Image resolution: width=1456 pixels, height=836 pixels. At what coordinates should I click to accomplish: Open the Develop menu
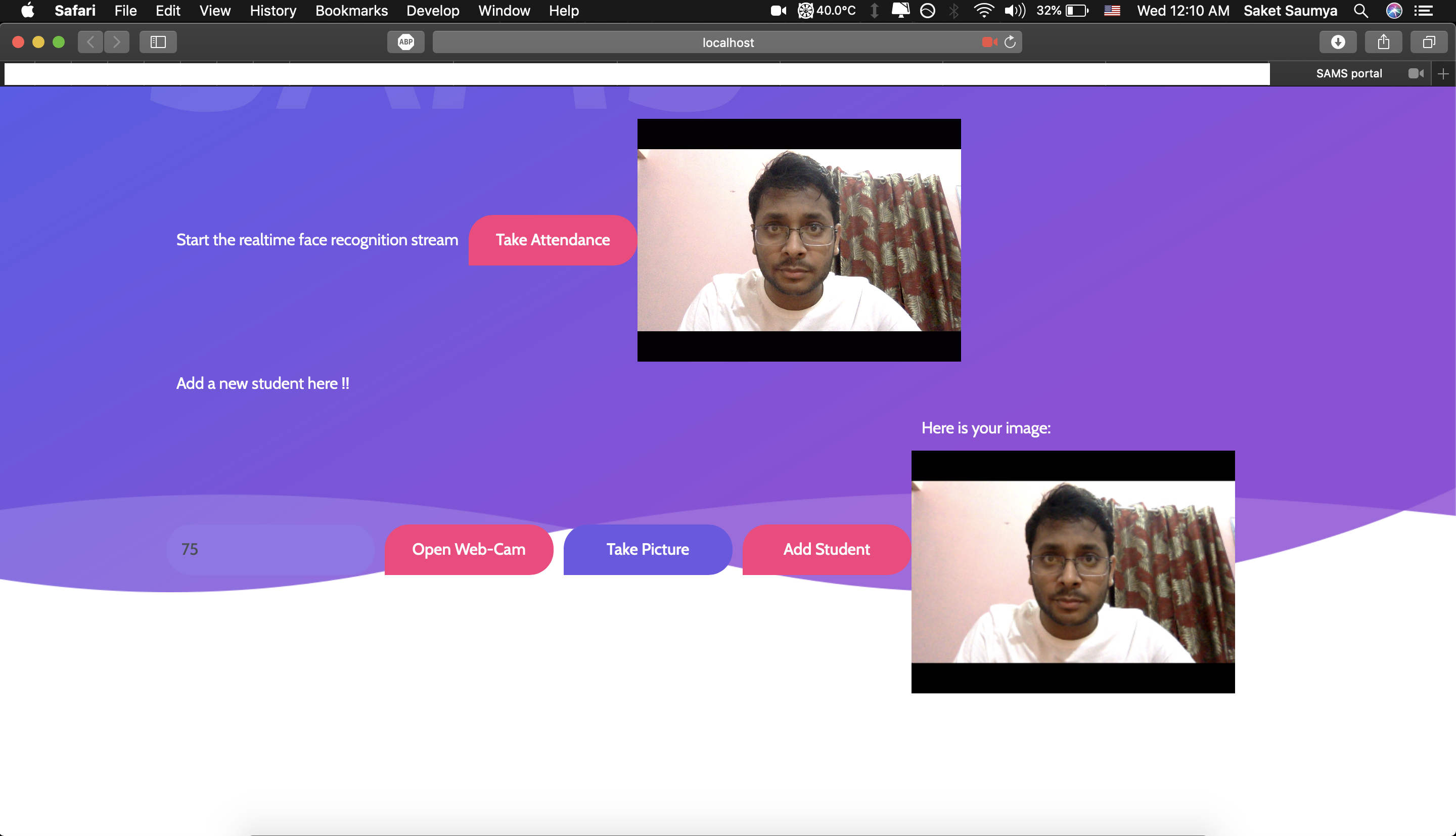(433, 10)
